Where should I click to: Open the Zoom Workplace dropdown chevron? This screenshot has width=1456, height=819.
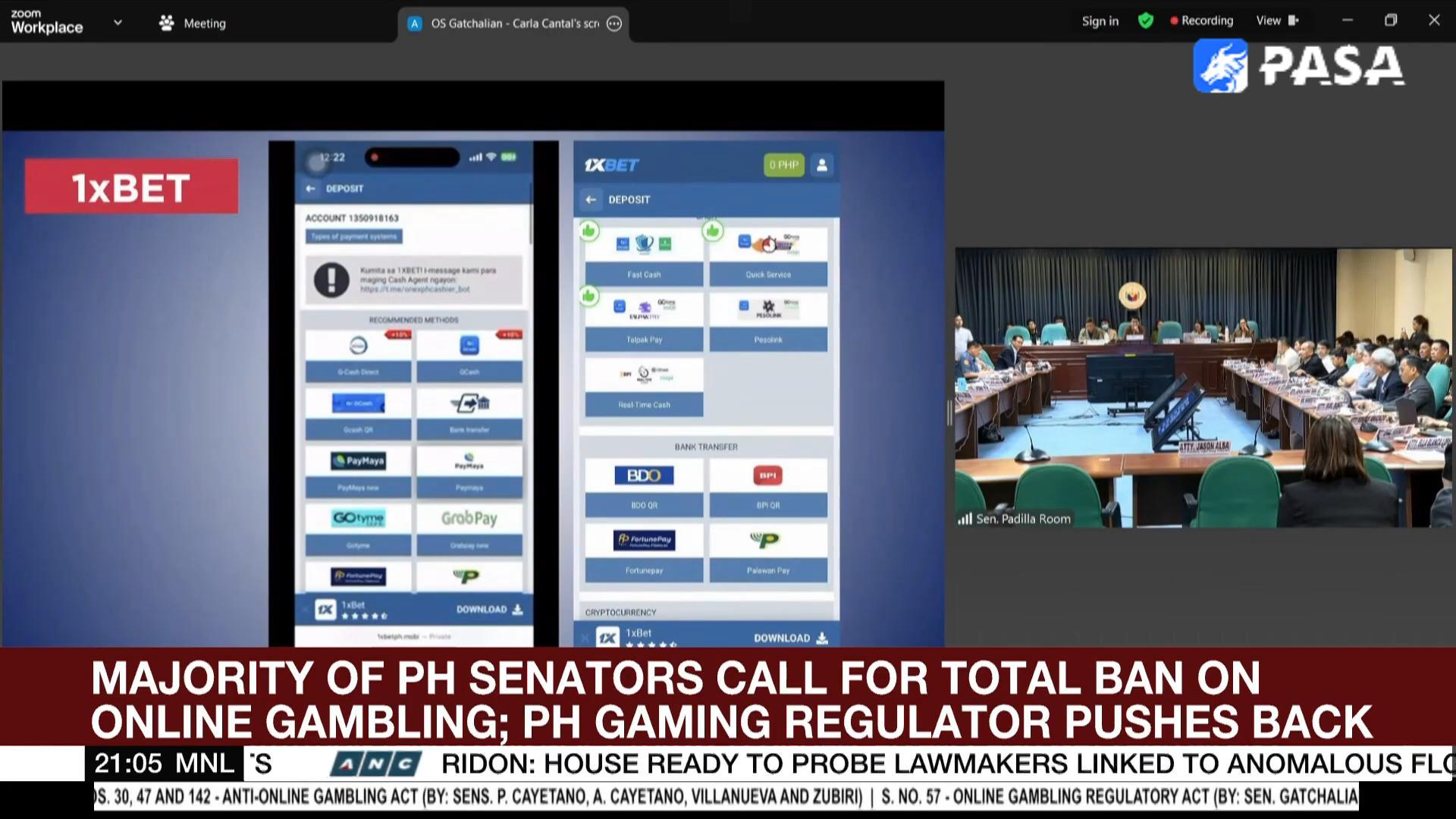[118, 23]
